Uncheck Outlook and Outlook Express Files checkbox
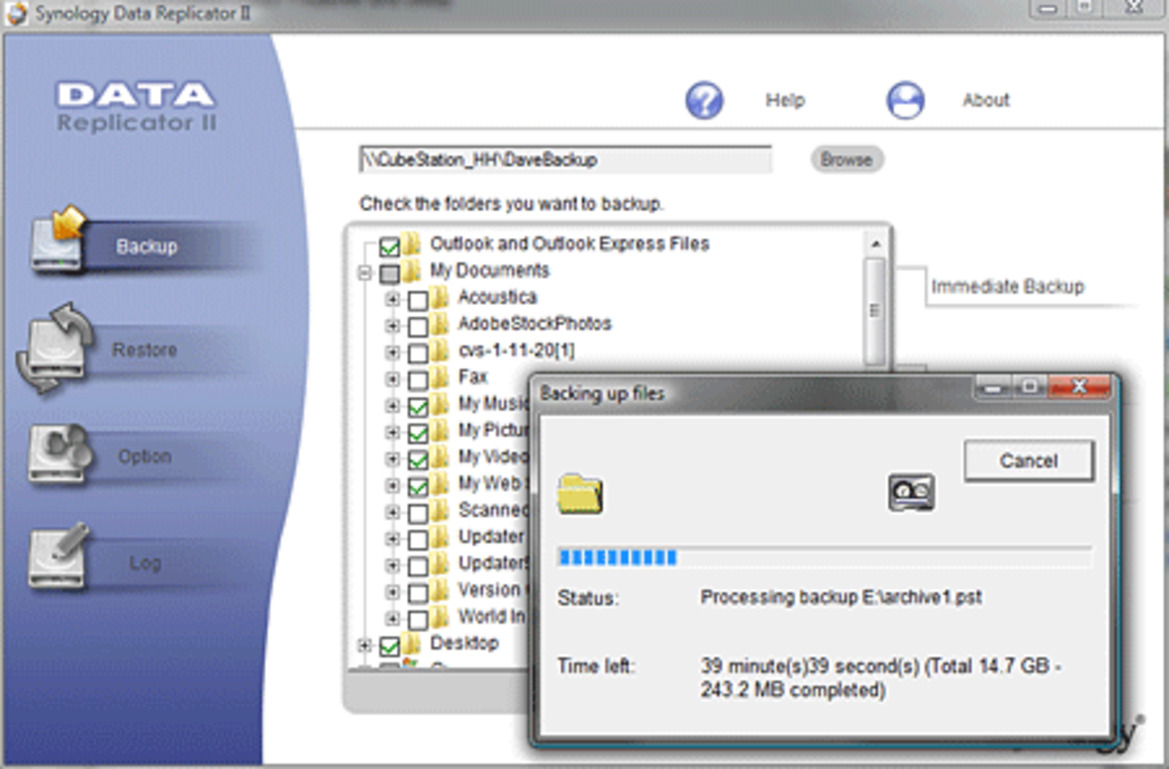This screenshot has width=1169, height=769. 389,246
